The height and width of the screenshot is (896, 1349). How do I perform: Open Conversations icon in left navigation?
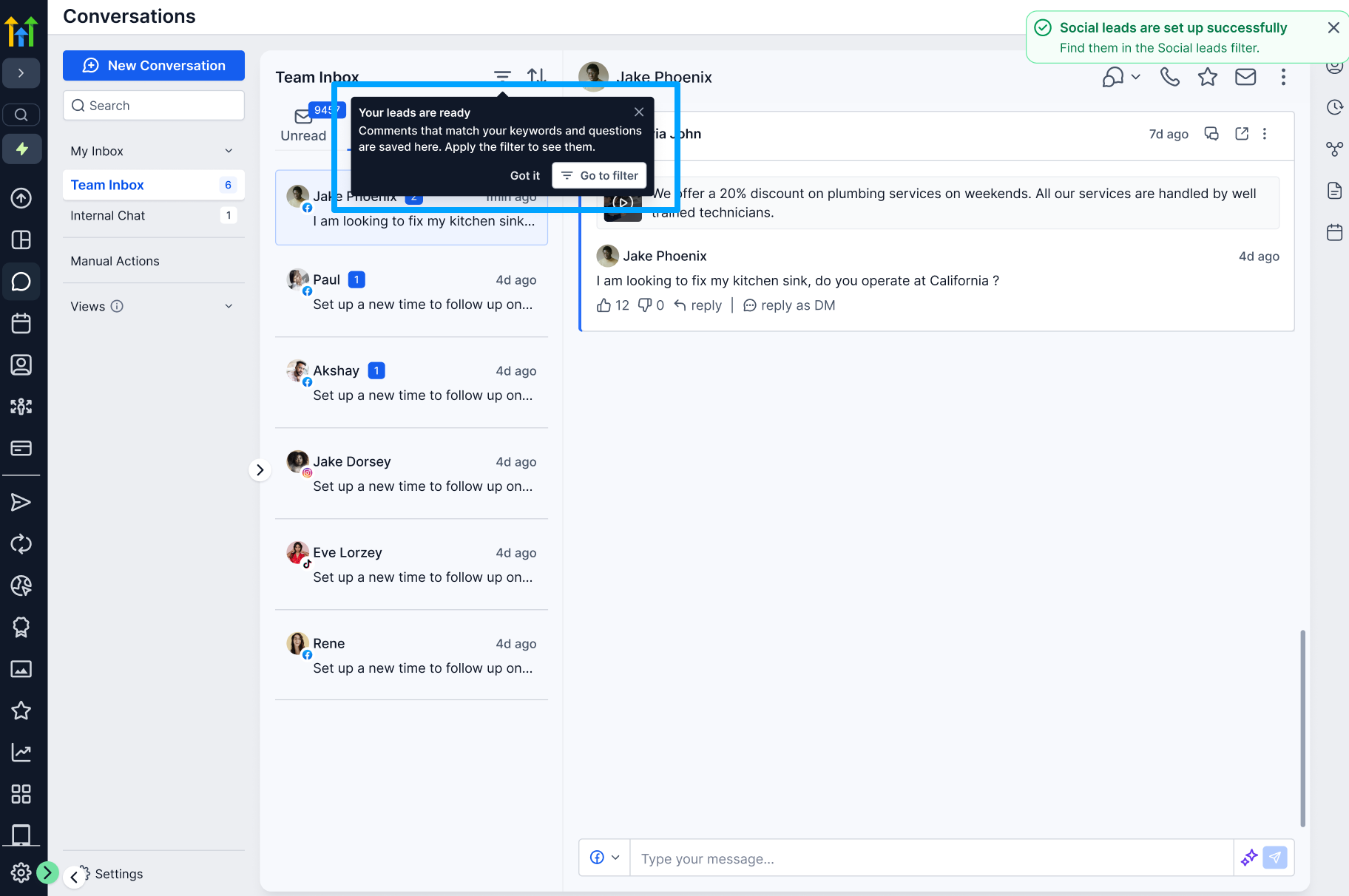pos(21,282)
